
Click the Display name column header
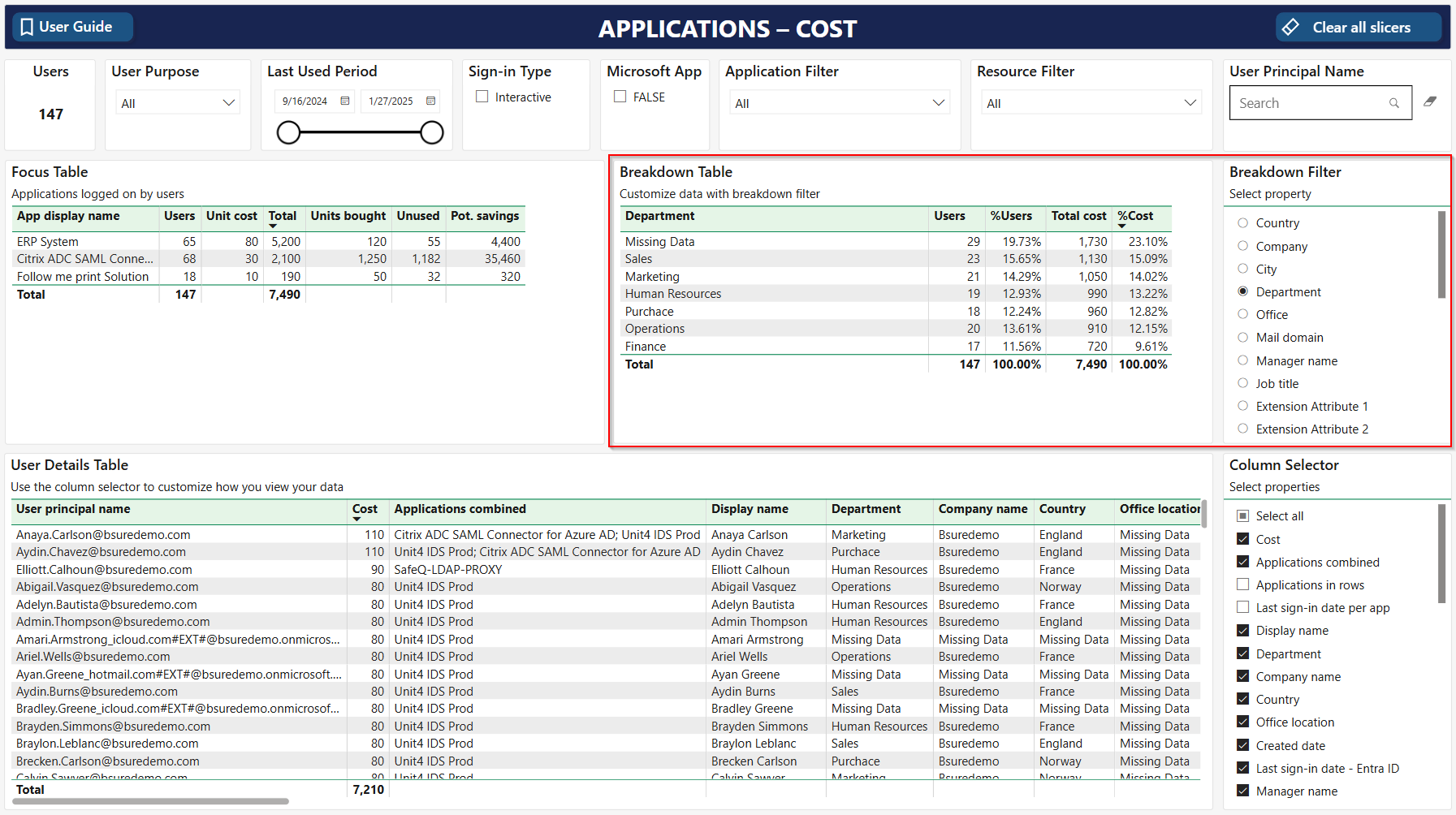coord(750,509)
